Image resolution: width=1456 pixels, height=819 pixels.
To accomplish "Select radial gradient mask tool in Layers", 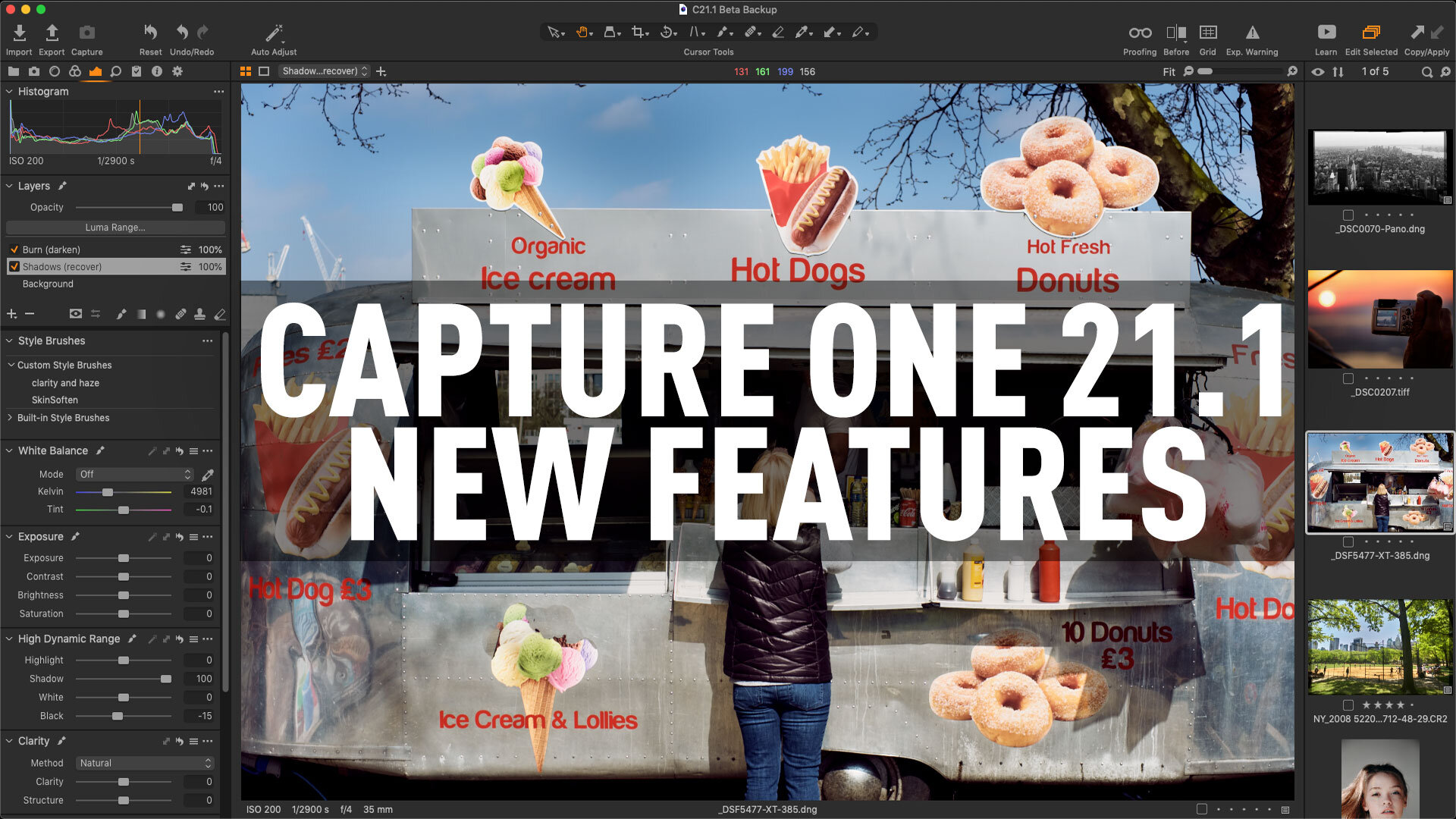I will tap(161, 314).
